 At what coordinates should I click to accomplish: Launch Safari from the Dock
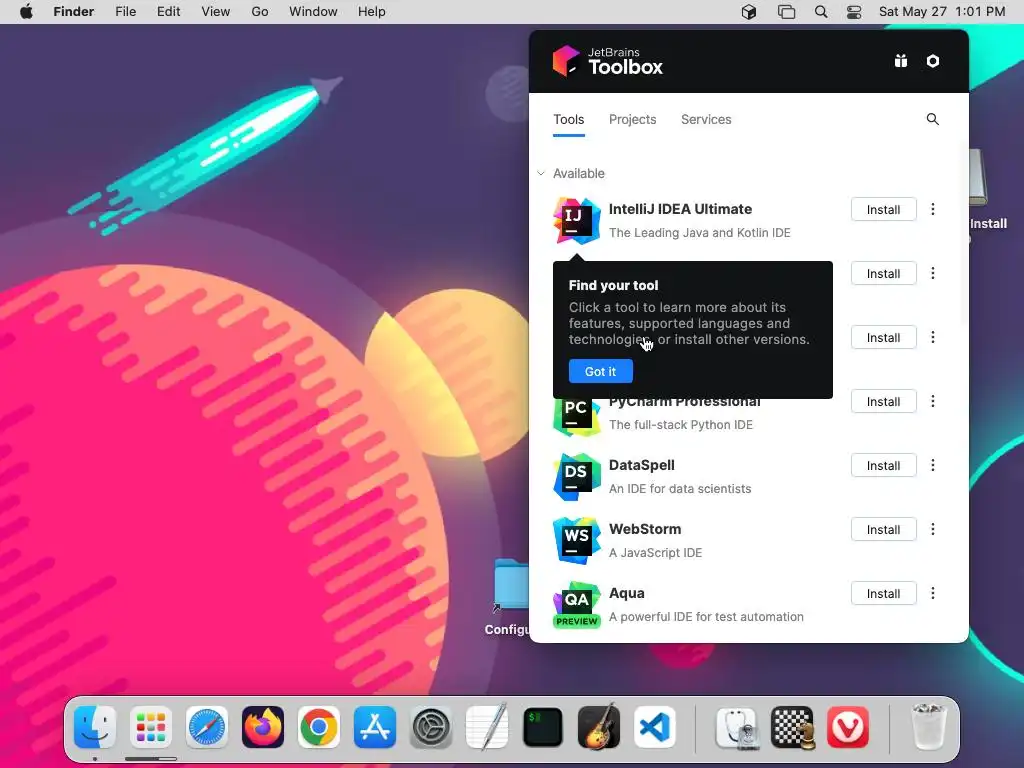point(207,727)
